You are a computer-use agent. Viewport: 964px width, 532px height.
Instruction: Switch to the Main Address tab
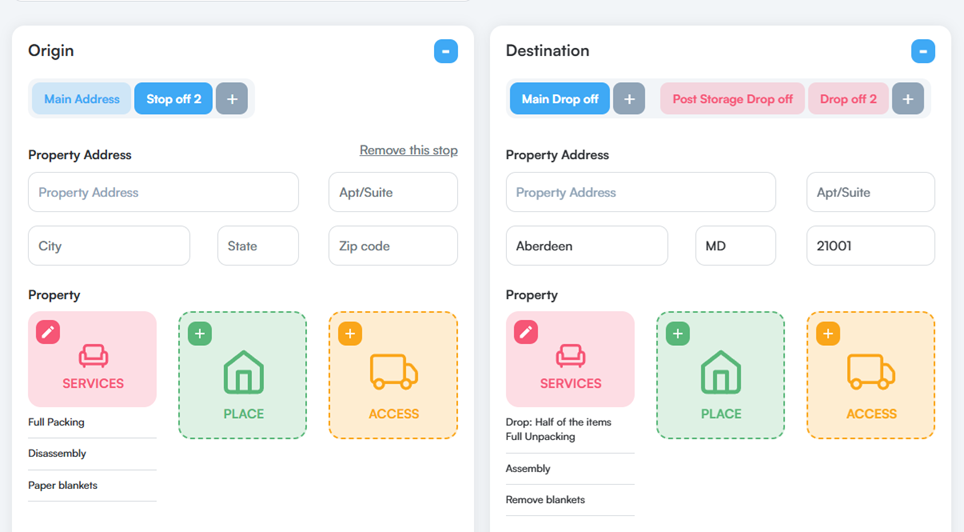(x=82, y=99)
